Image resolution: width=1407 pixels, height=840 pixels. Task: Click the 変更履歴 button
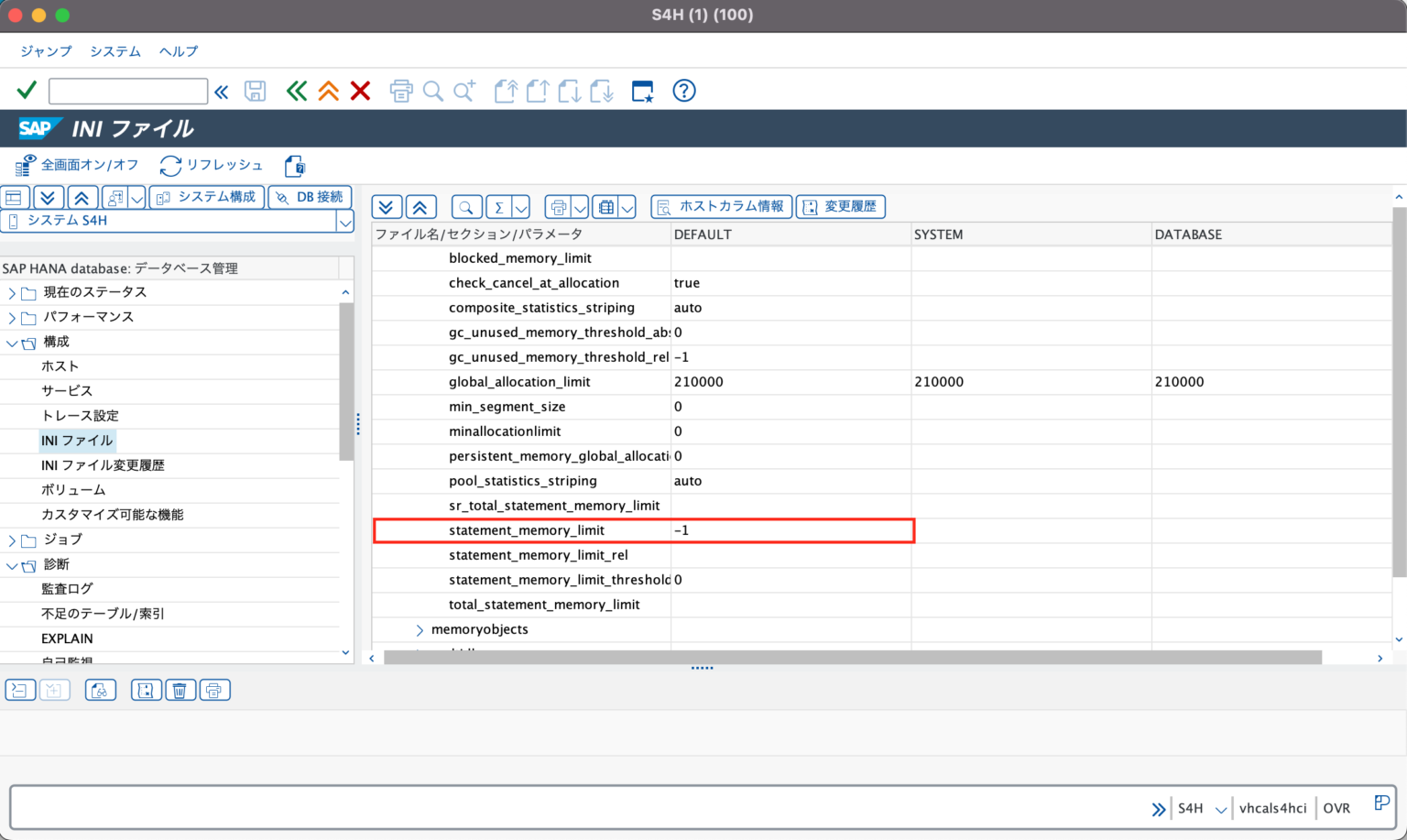coord(840,206)
